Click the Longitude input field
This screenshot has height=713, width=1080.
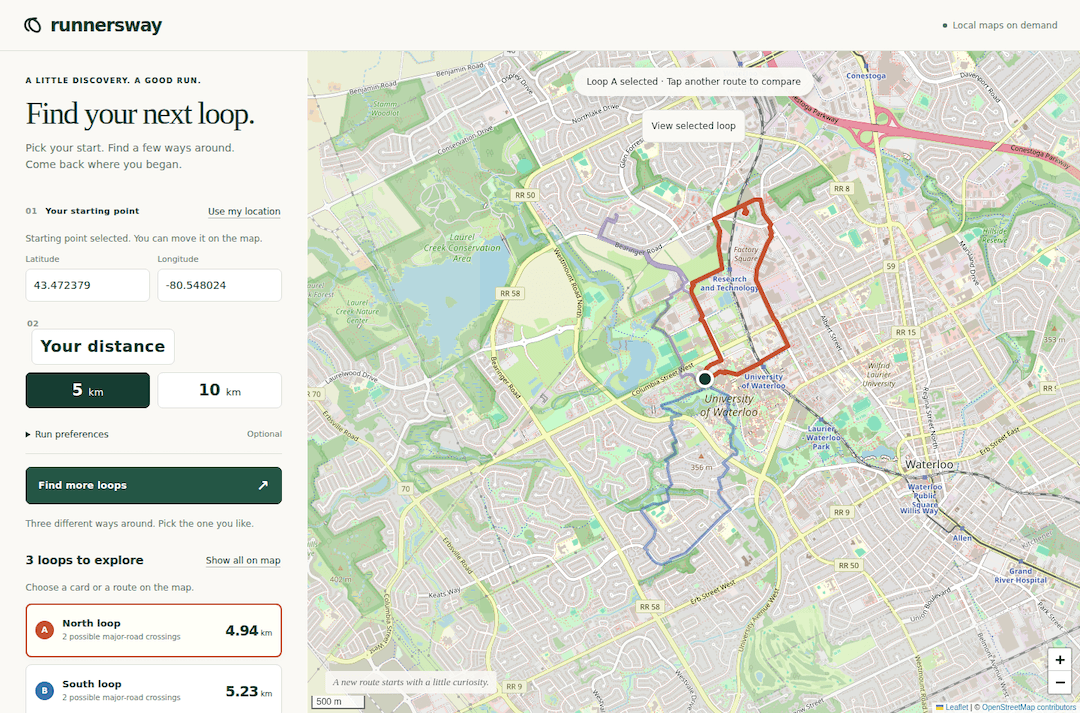click(220, 285)
